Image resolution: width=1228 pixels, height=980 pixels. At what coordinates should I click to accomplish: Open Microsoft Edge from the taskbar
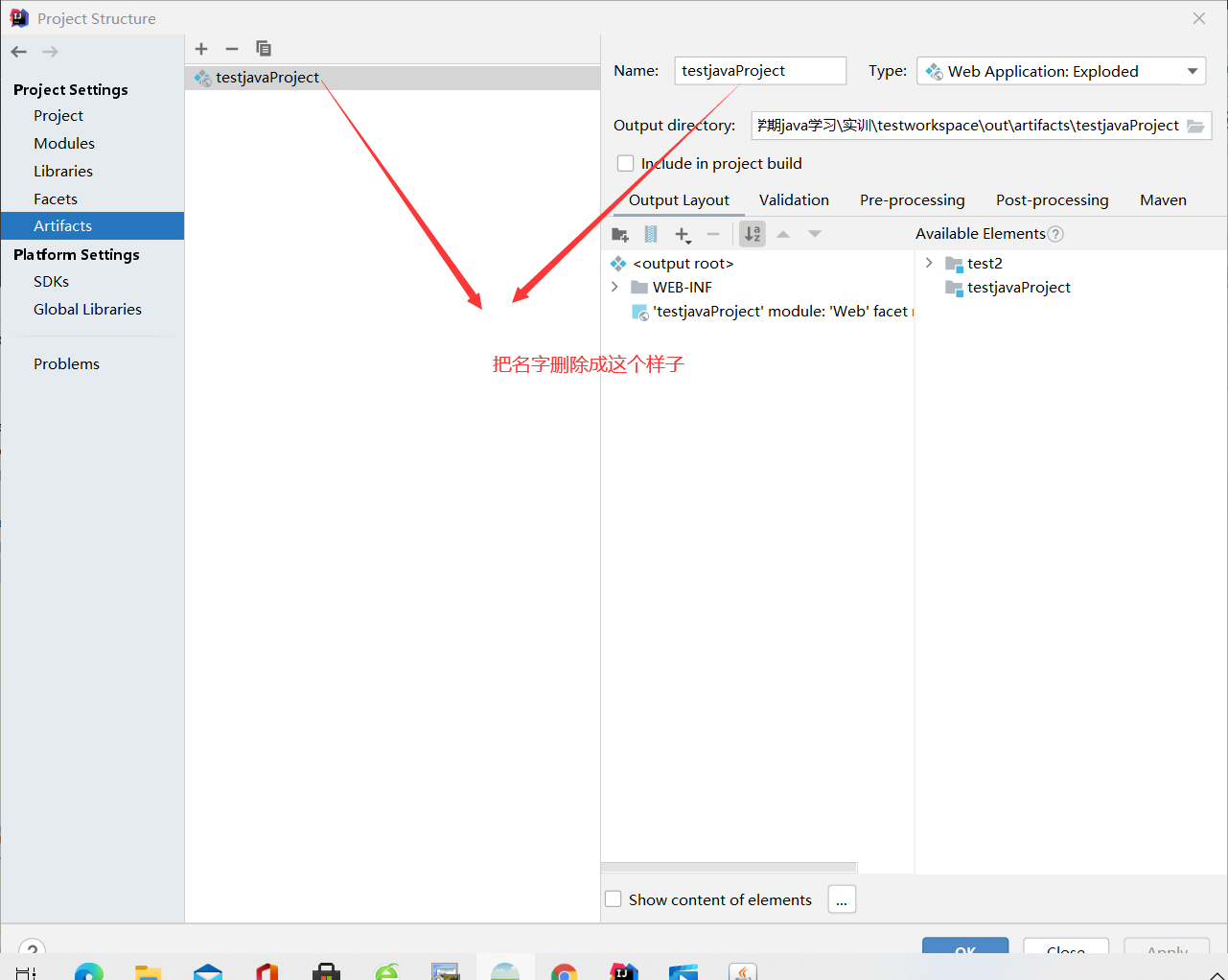pyautogui.click(x=88, y=971)
